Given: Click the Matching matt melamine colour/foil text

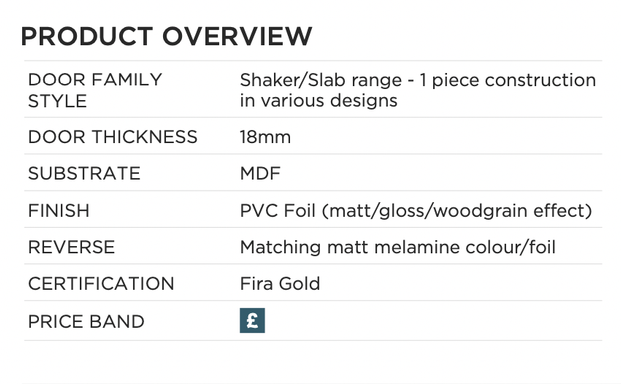Looking at the screenshot, I should pos(398,247).
